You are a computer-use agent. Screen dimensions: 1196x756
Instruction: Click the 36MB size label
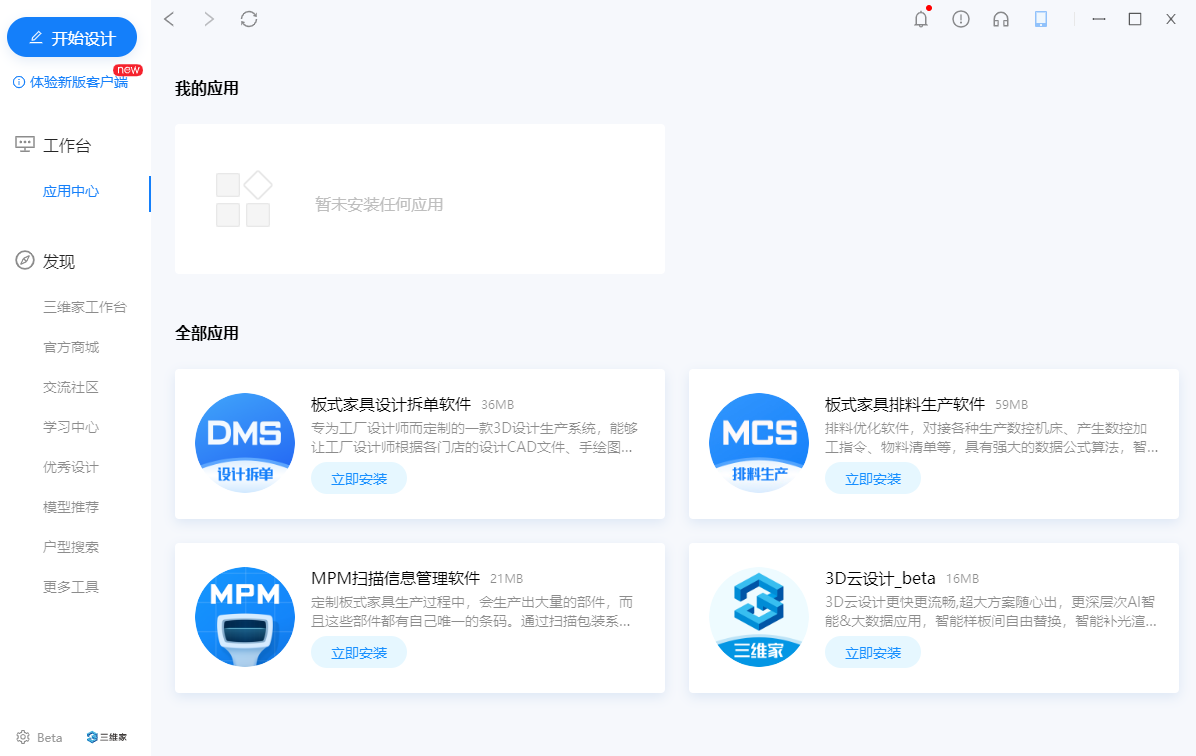tap(497, 405)
